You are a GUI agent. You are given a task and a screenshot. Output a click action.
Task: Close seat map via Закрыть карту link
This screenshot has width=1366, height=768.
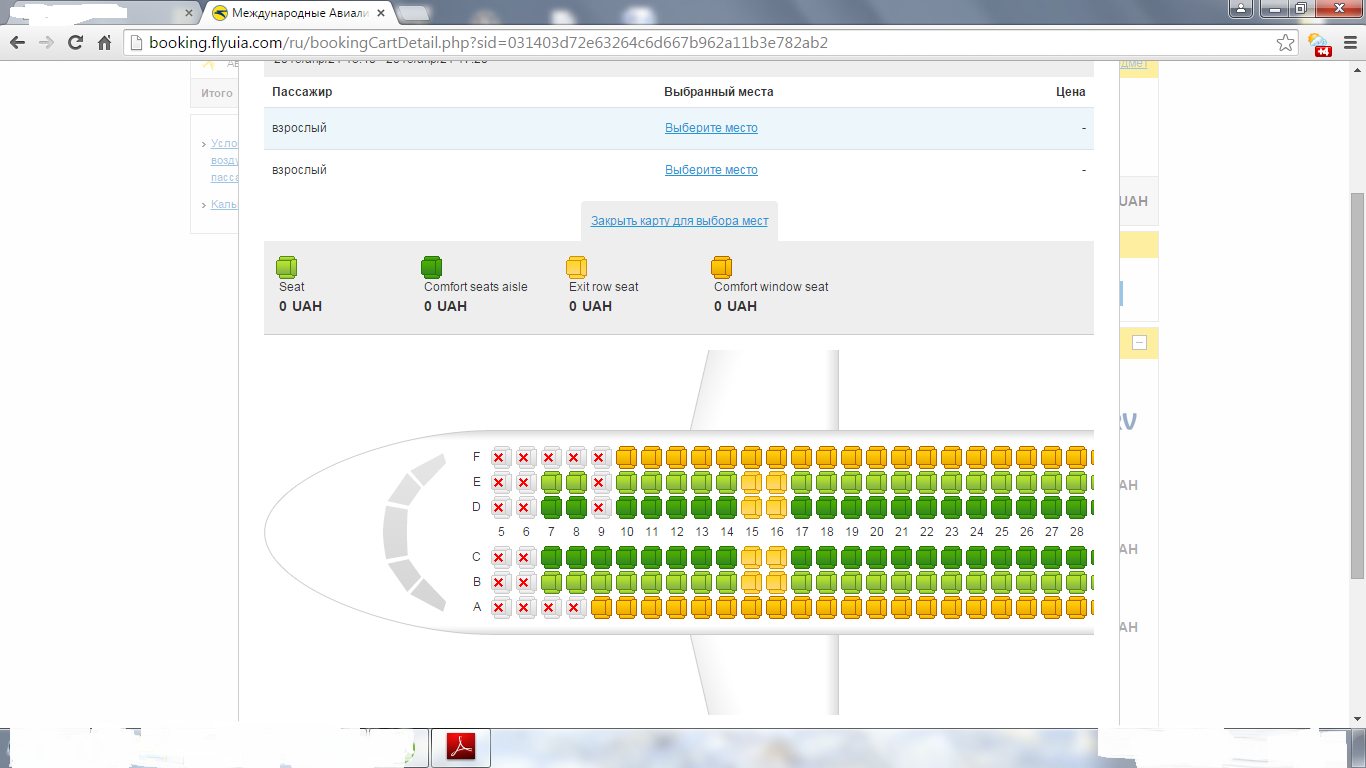click(x=679, y=221)
